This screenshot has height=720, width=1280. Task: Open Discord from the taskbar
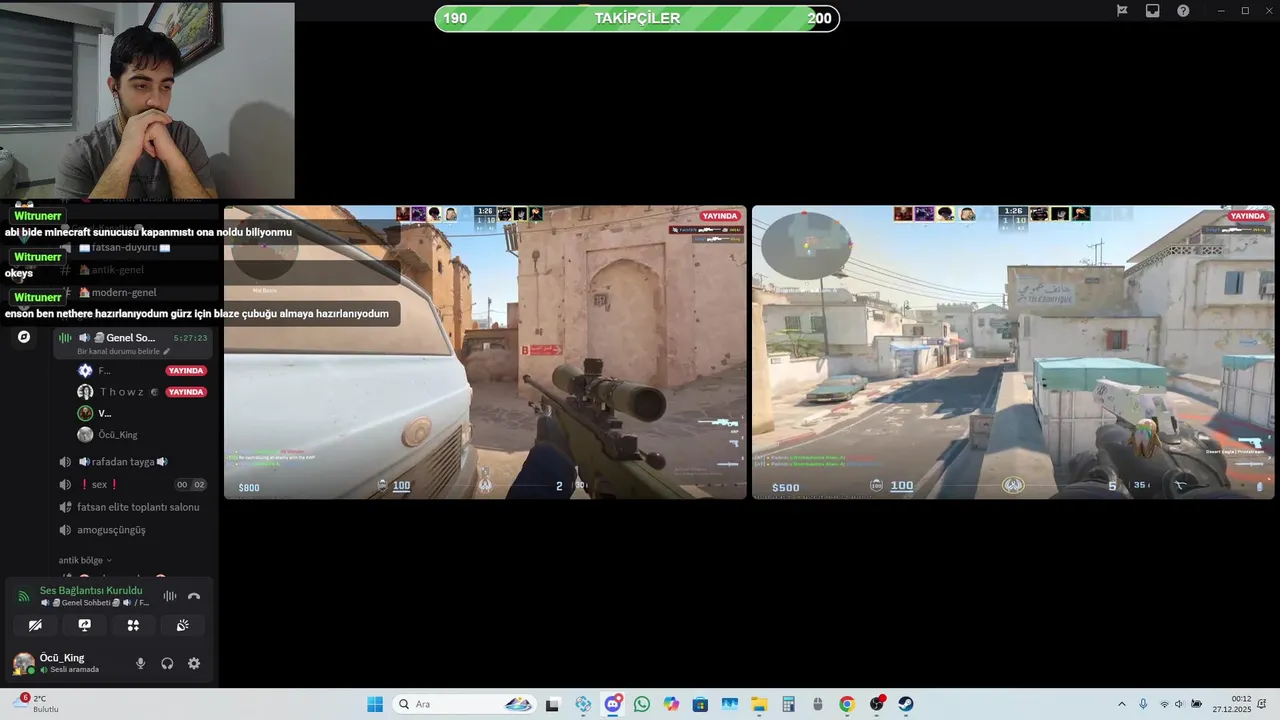pyautogui.click(x=613, y=704)
